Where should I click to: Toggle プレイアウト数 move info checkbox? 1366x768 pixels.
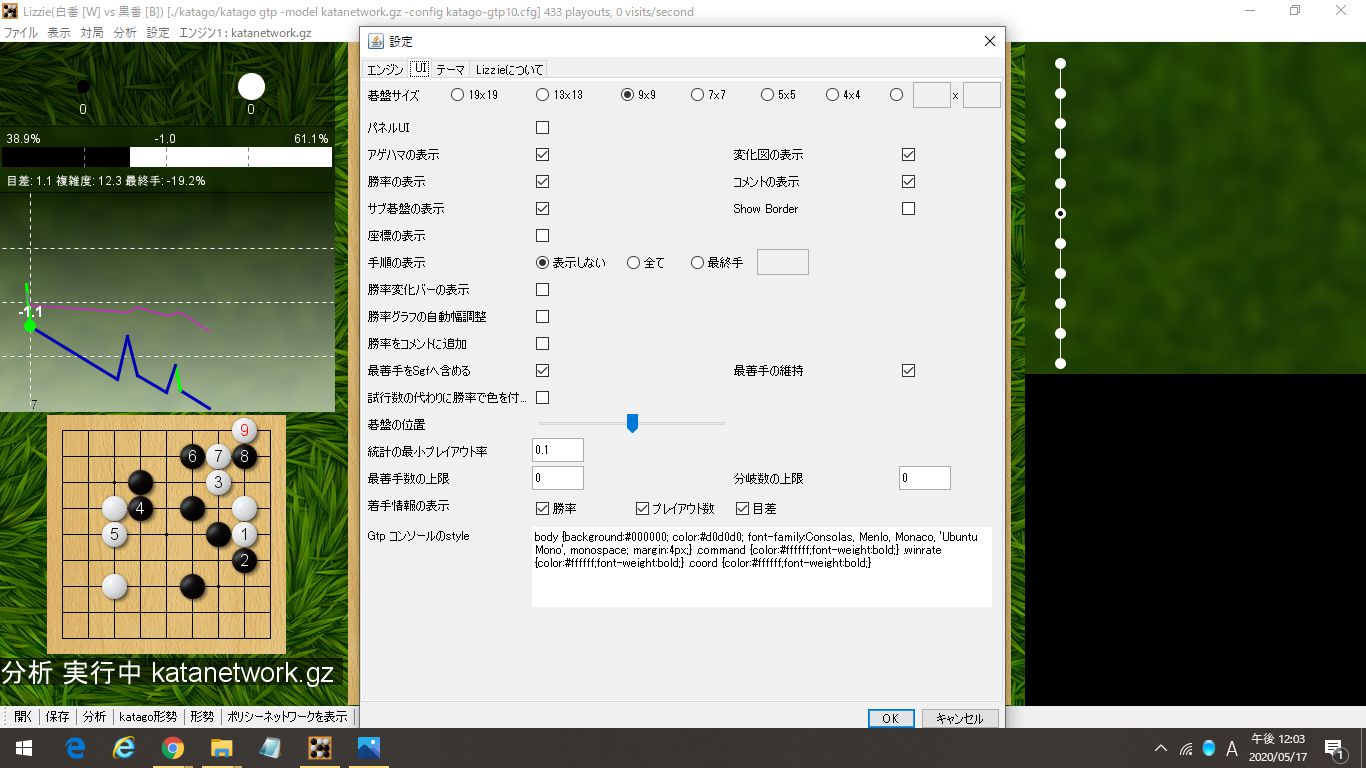643,509
